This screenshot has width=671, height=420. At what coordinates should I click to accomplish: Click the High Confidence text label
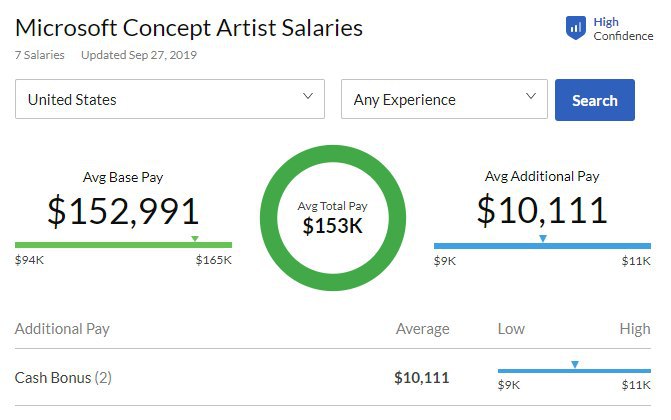click(623, 29)
